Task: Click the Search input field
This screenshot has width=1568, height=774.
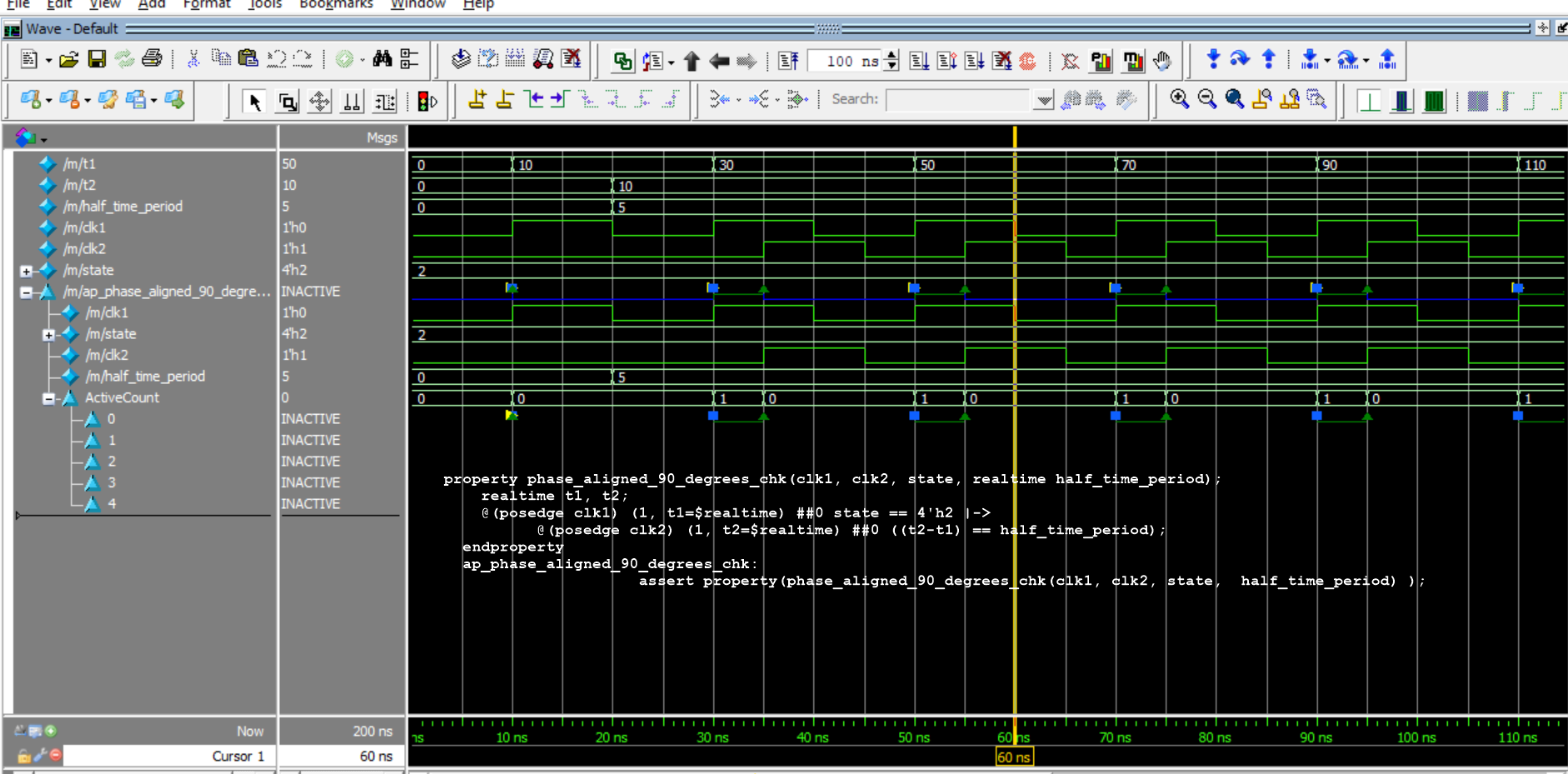Action: 959,100
